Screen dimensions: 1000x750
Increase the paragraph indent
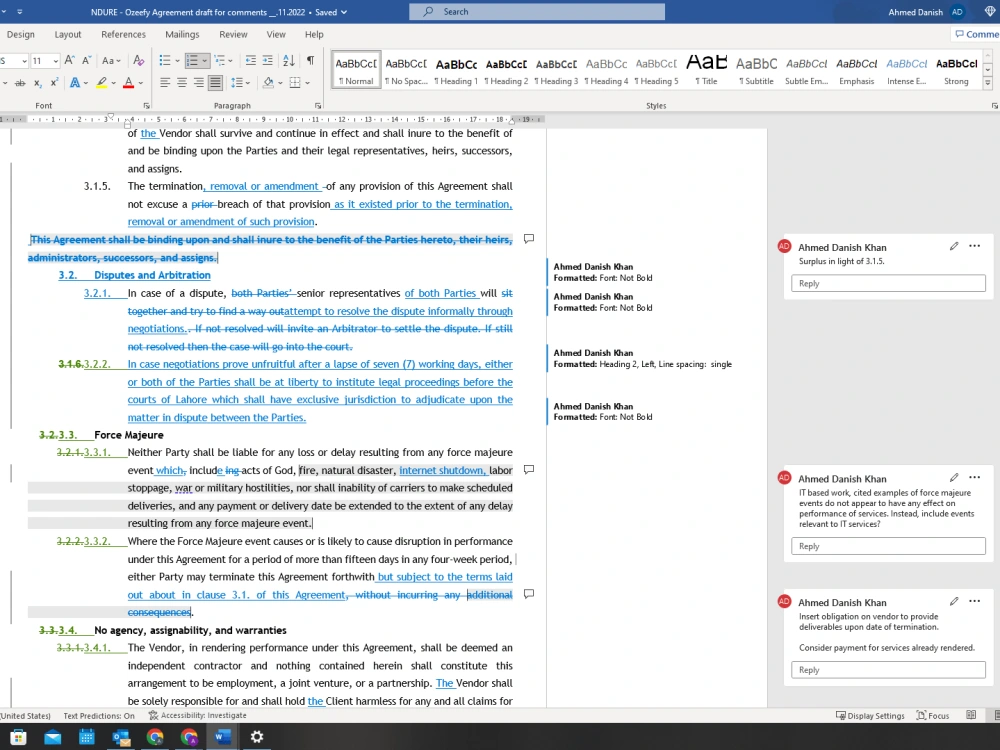[x=268, y=60]
